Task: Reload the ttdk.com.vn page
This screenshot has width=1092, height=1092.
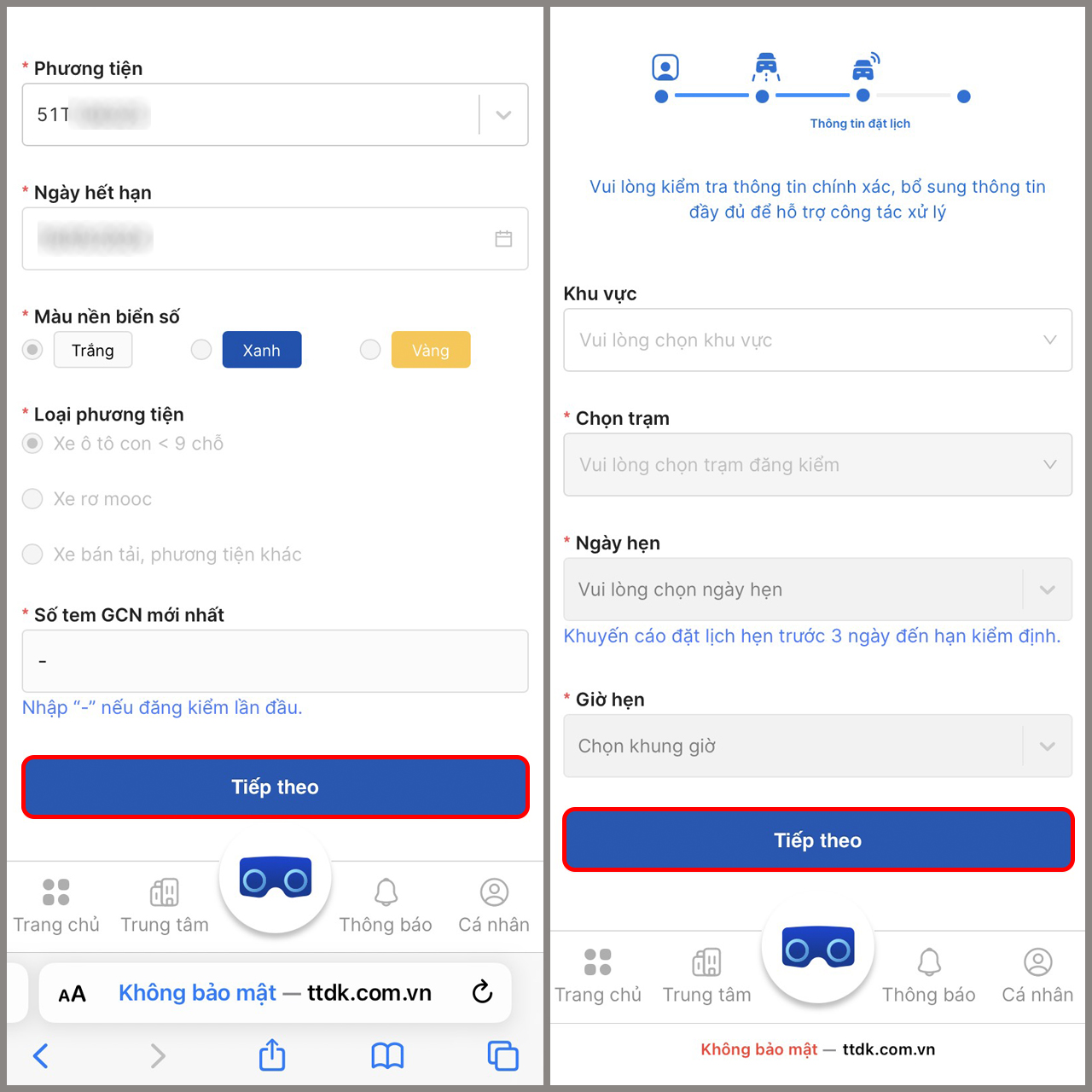Action: click(482, 991)
